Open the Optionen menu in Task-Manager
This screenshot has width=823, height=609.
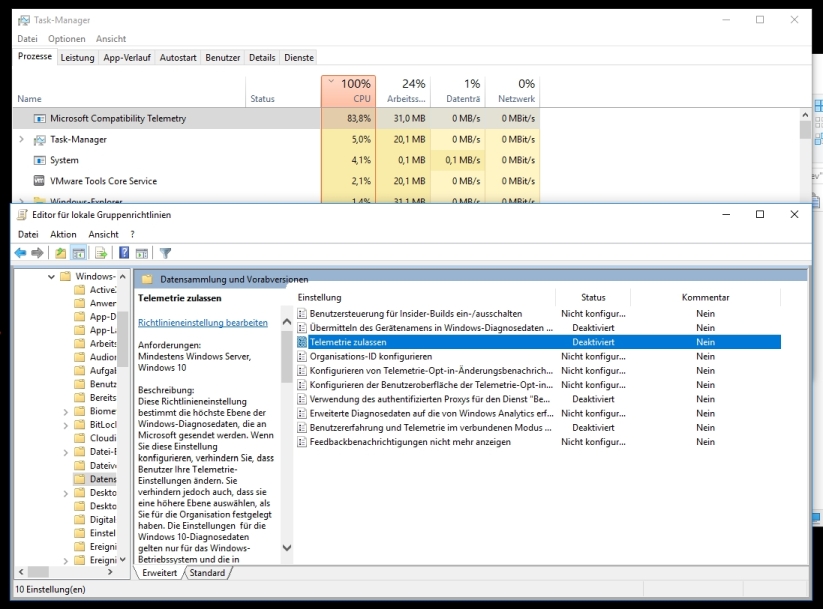point(67,39)
